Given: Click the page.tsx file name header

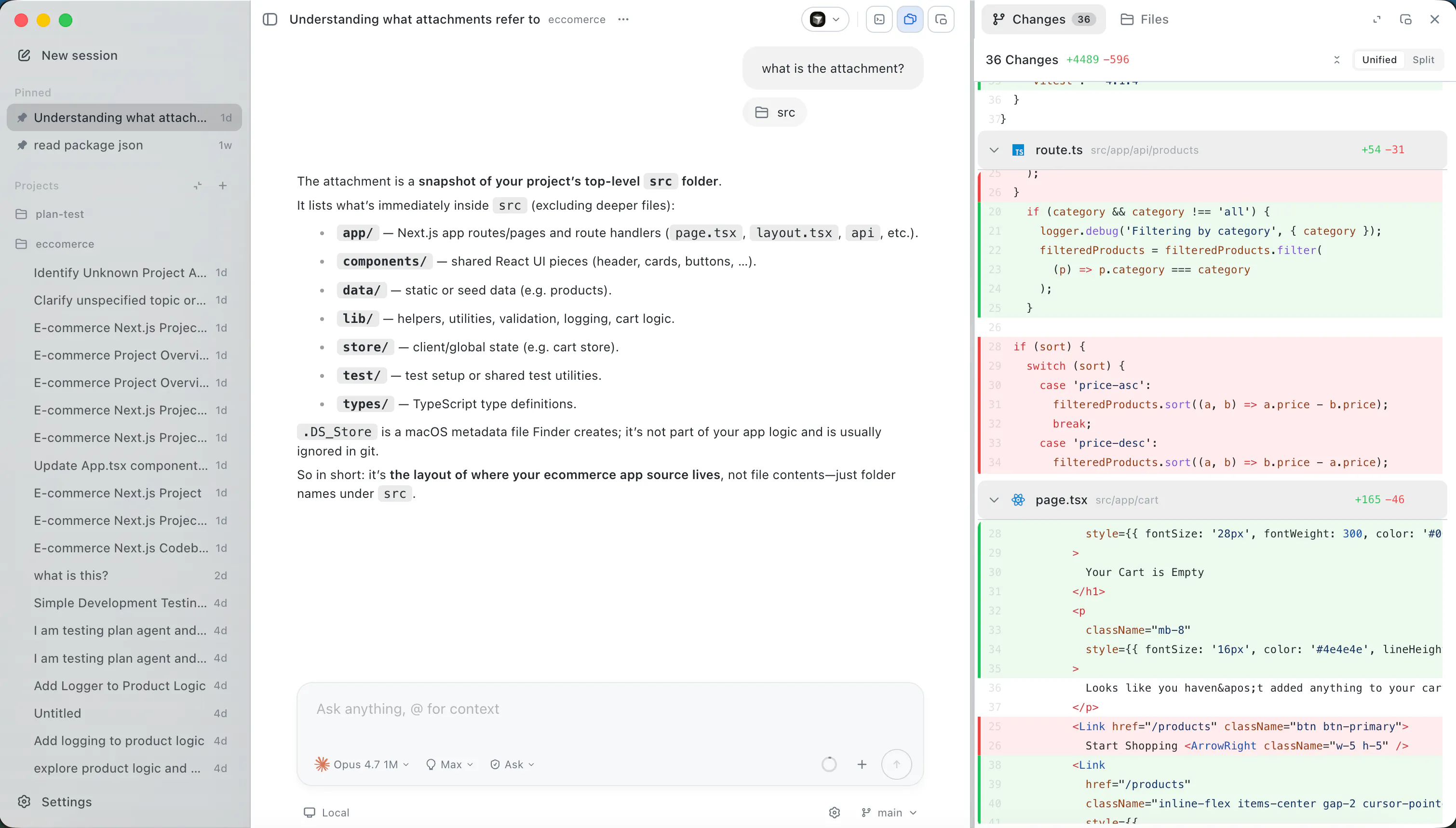Looking at the screenshot, I should (x=1061, y=500).
